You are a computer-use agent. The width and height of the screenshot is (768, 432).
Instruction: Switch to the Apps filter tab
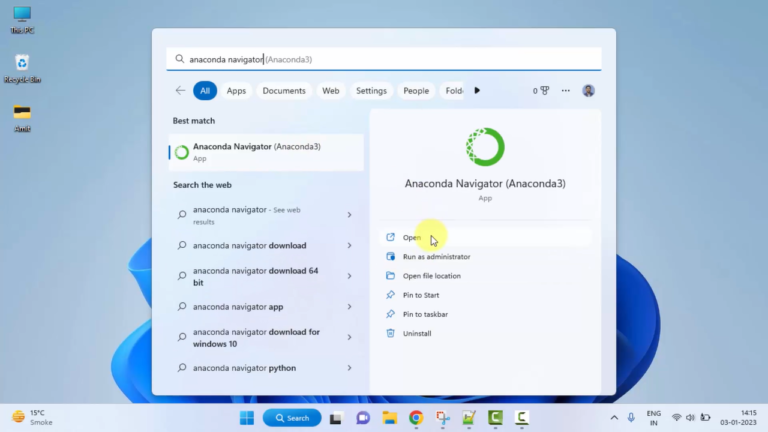pos(236,91)
